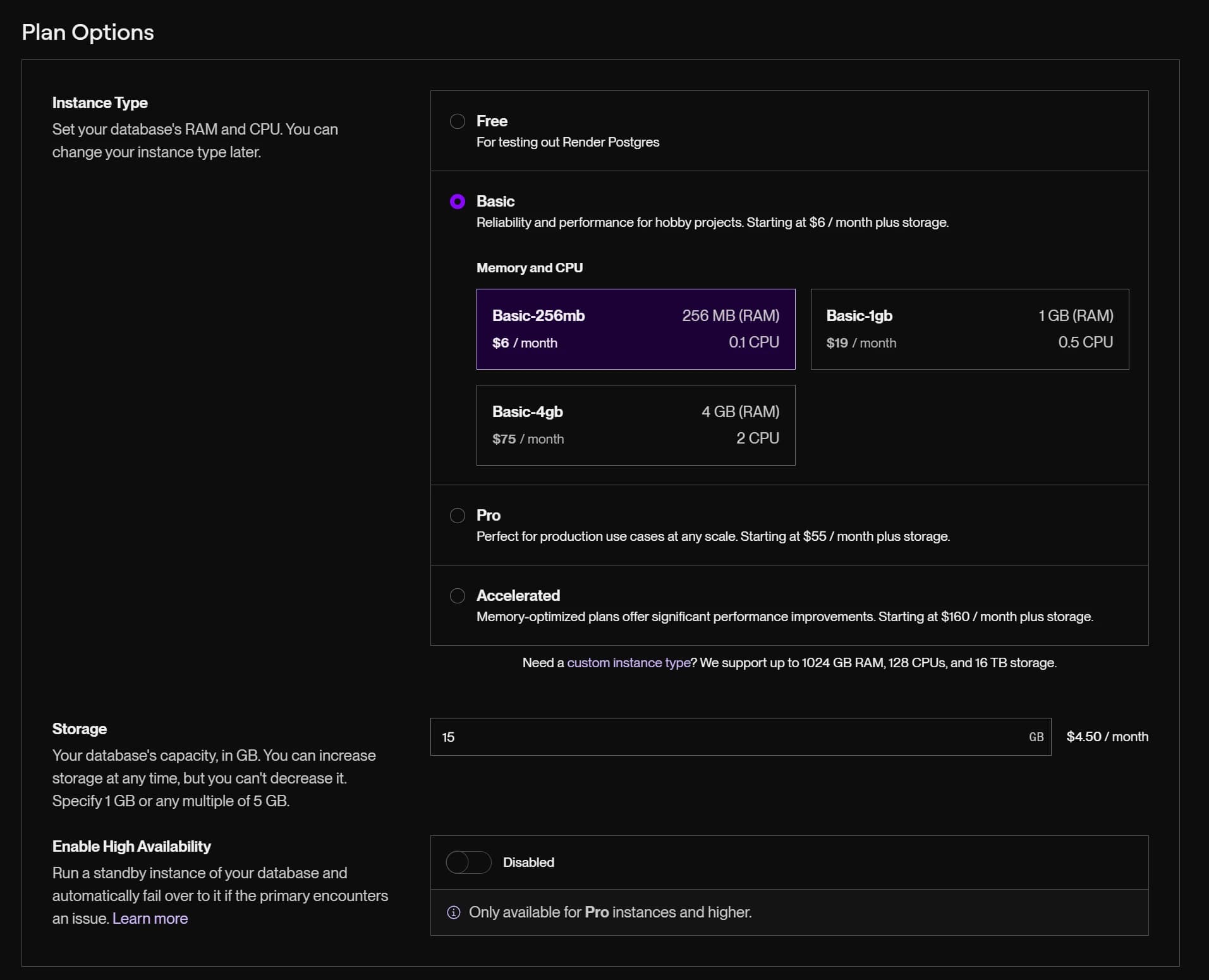
Task: Click the Storage size input field
Action: tap(727, 737)
